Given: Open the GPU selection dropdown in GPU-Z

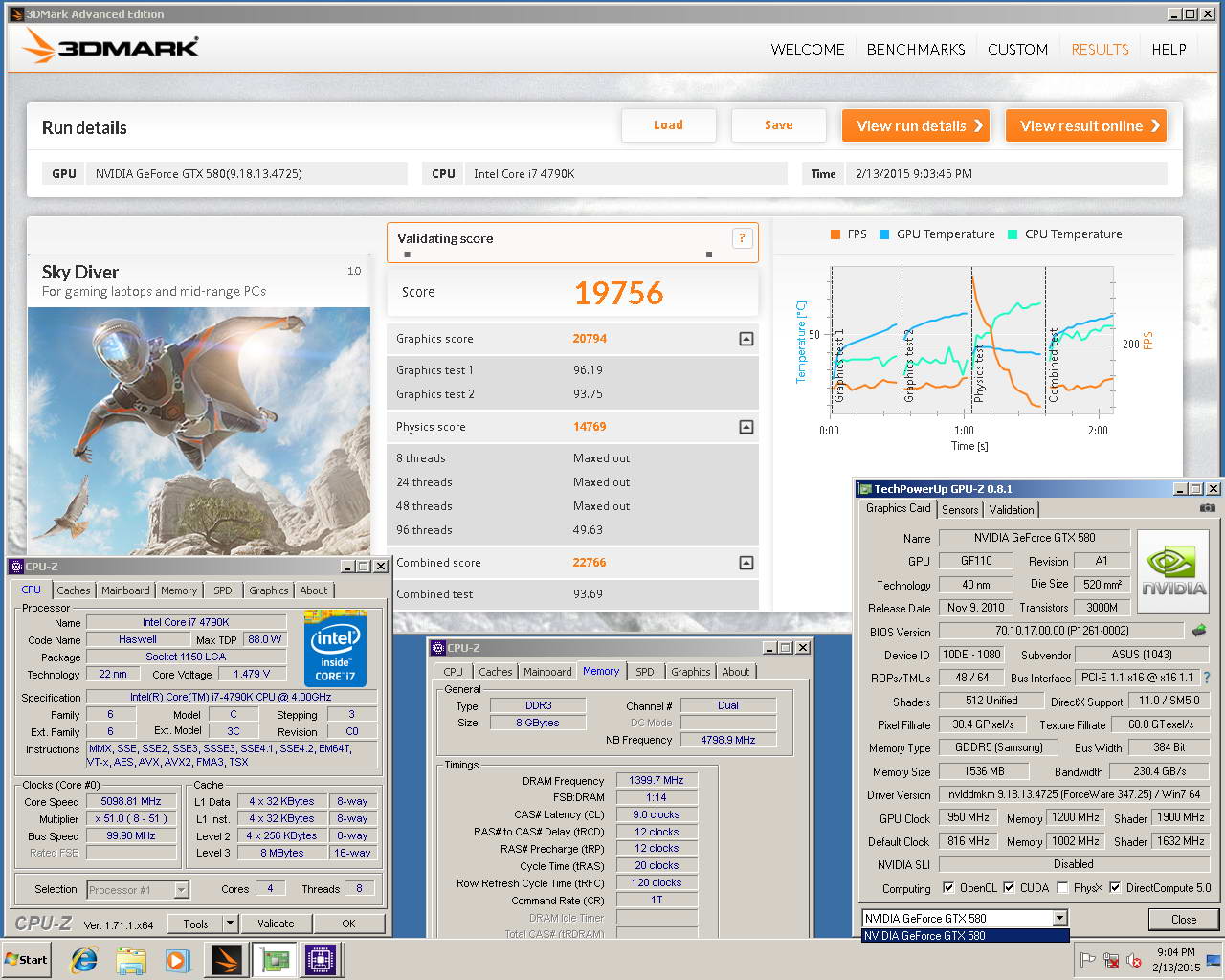Looking at the screenshot, I should (x=1059, y=919).
